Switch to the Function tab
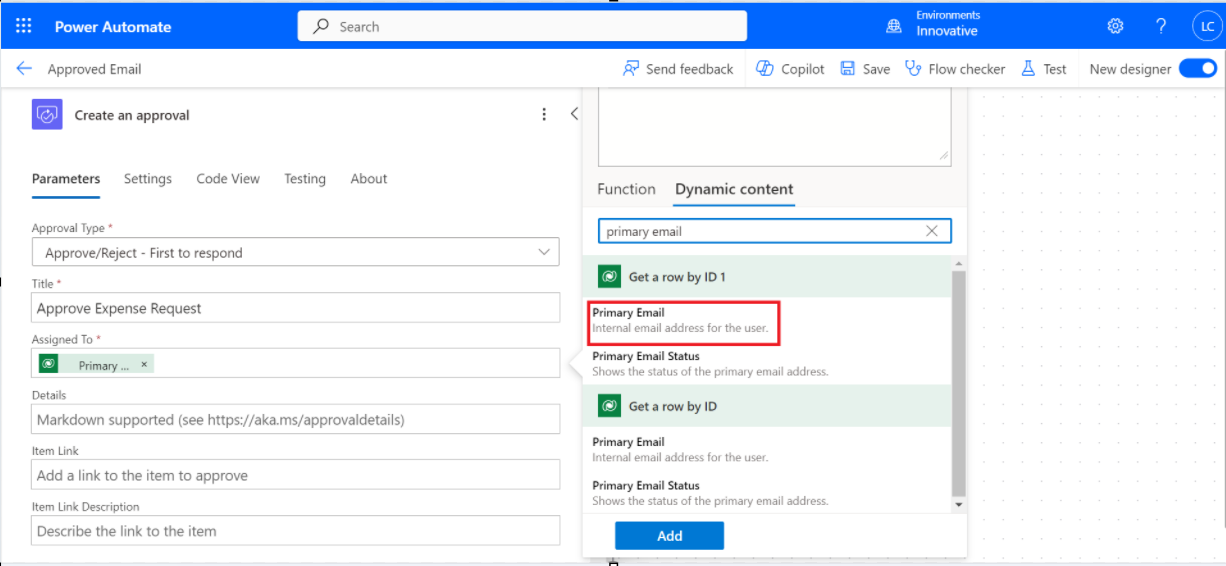 click(x=626, y=189)
